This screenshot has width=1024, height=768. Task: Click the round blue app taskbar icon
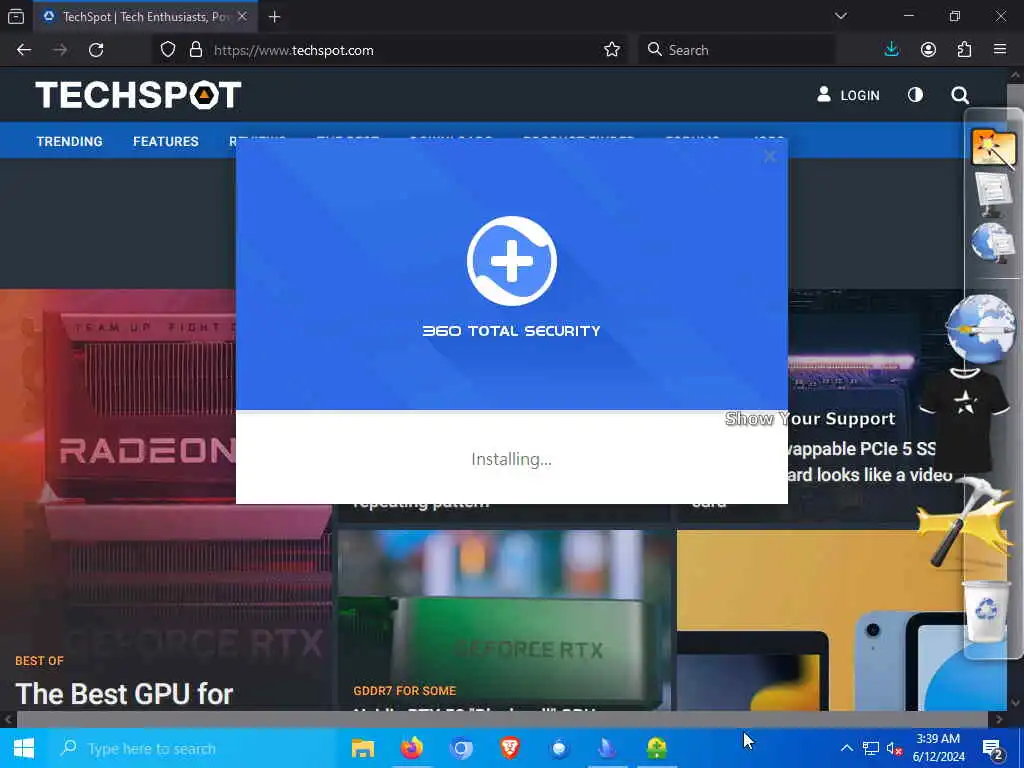pos(559,748)
